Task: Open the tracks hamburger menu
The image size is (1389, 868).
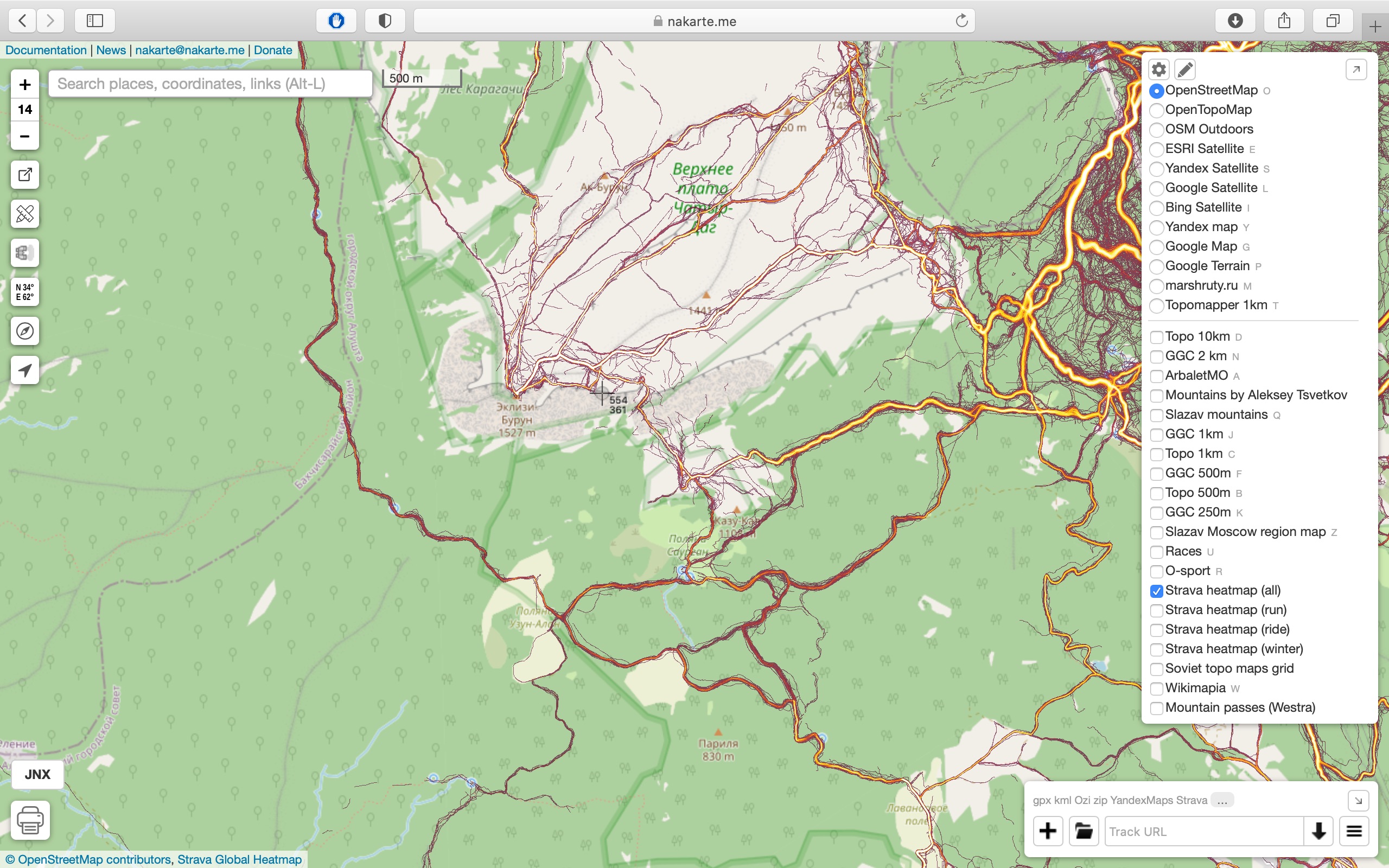Action: (x=1354, y=831)
